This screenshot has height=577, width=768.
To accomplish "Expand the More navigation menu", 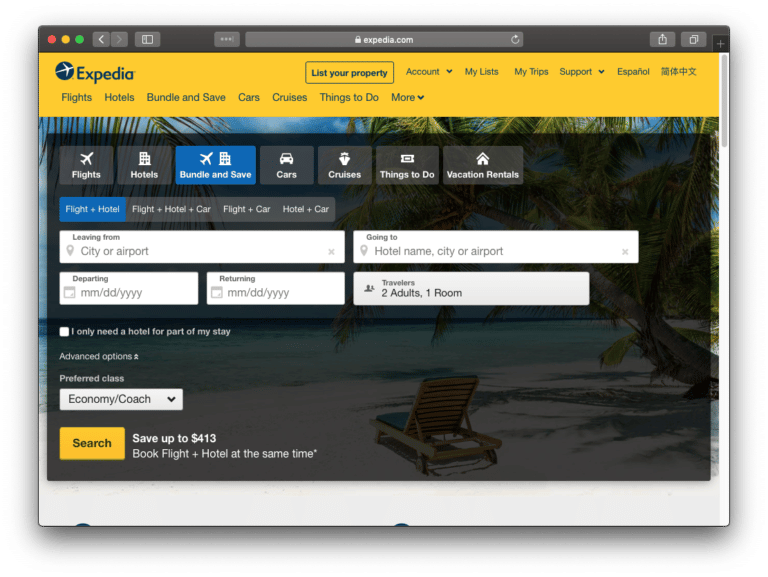I will click(x=408, y=97).
